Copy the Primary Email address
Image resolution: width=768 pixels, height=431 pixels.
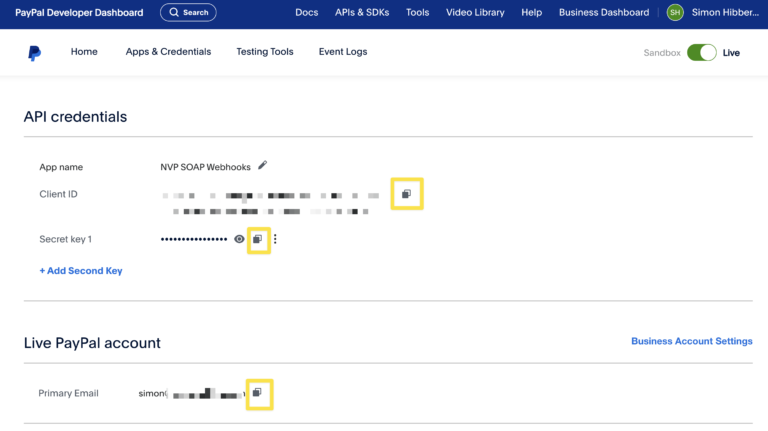pos(257,393)
